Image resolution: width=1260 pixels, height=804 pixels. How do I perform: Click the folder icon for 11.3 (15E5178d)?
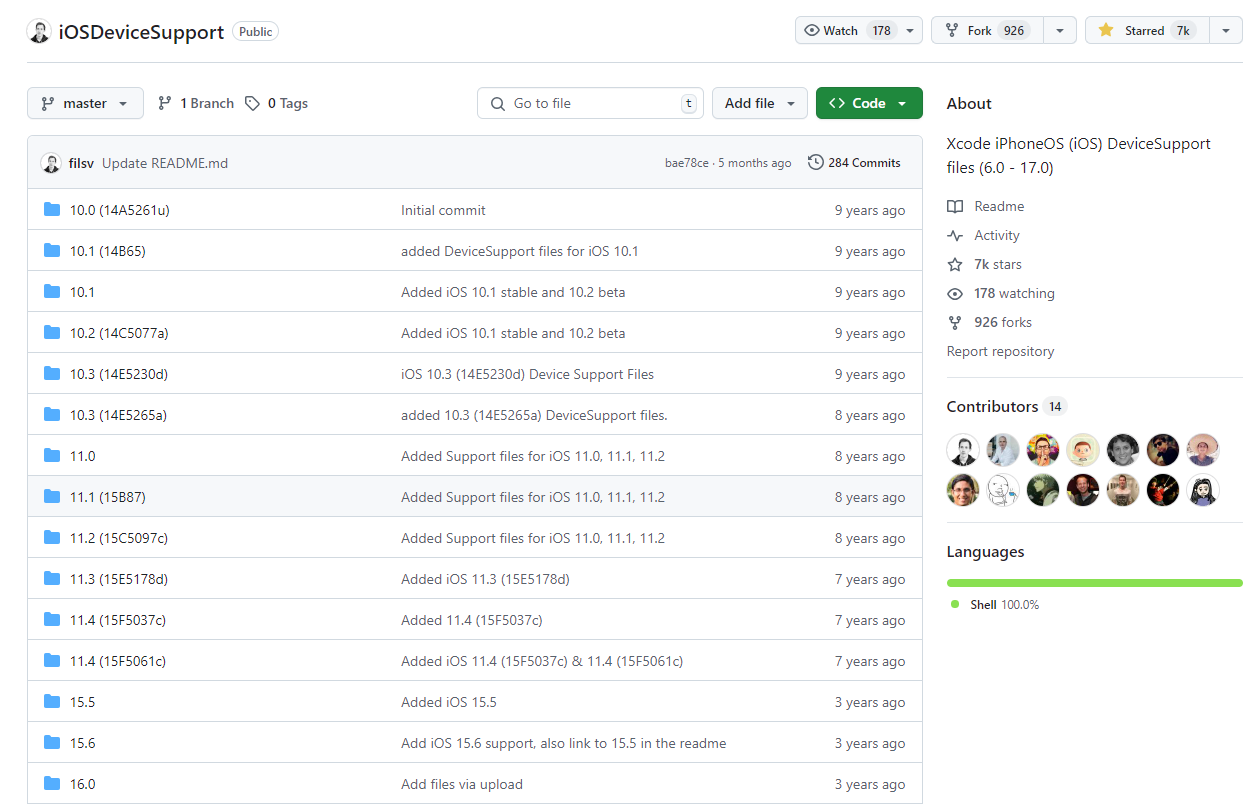coord(52,579)
